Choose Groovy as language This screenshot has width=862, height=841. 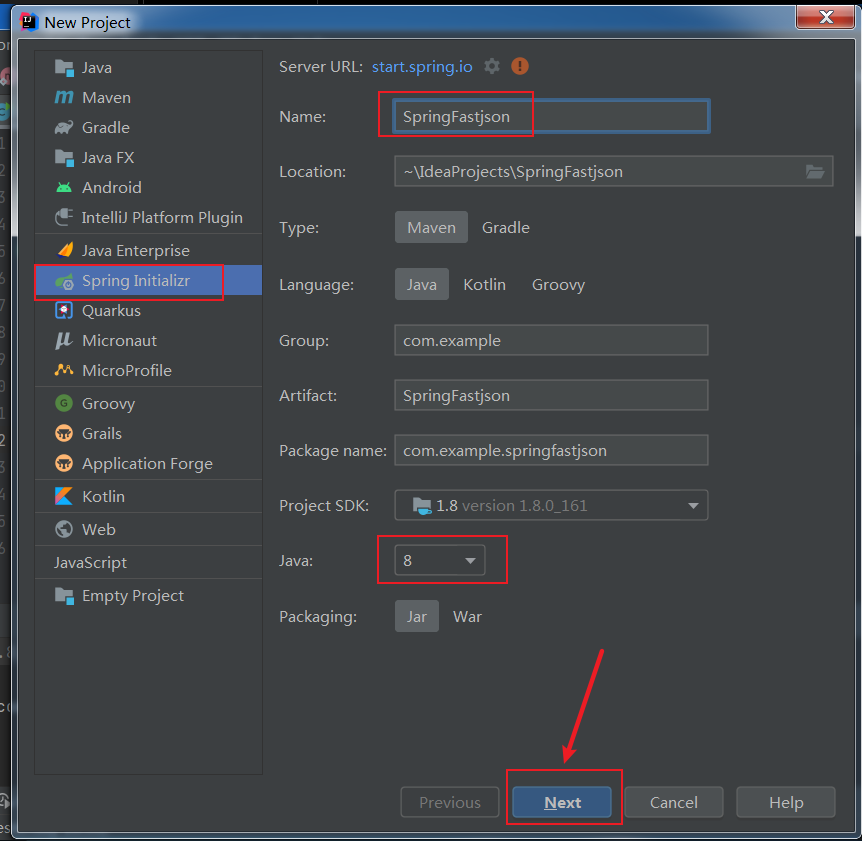click(558, 284)
